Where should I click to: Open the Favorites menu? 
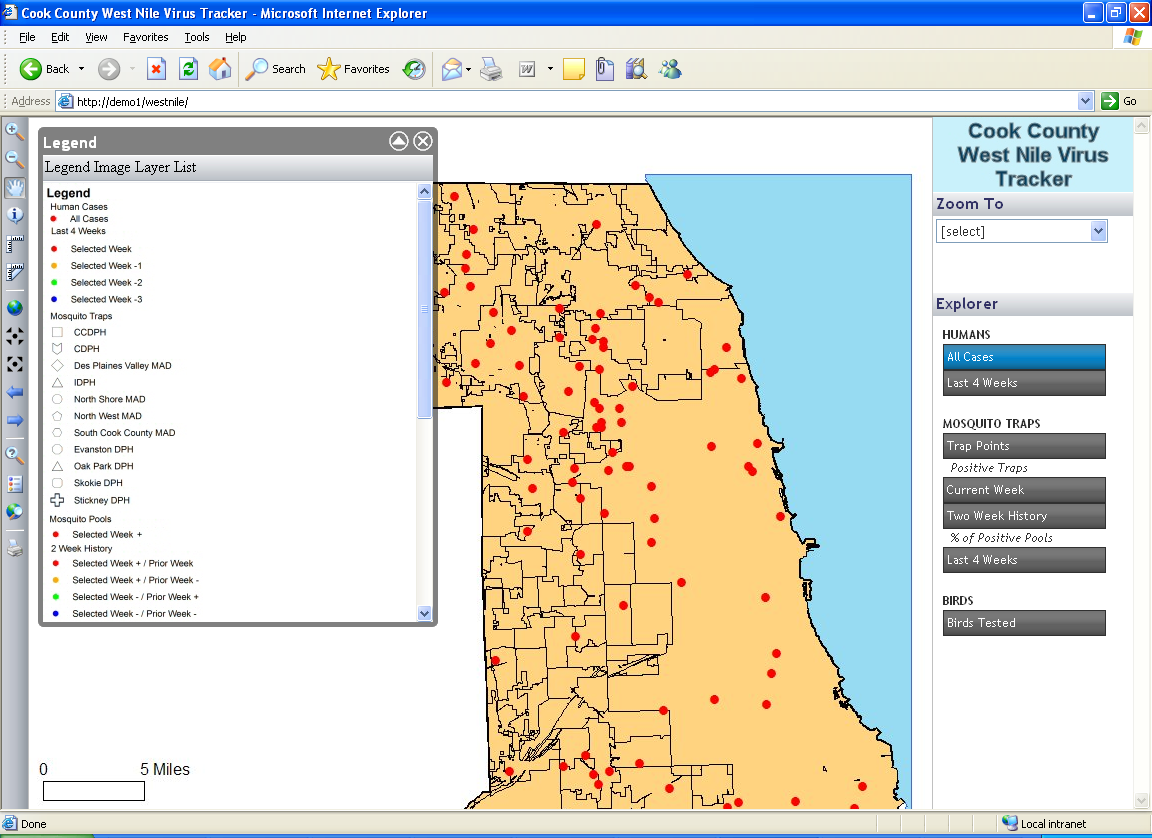pyautogui.click(x=146, y=37)
